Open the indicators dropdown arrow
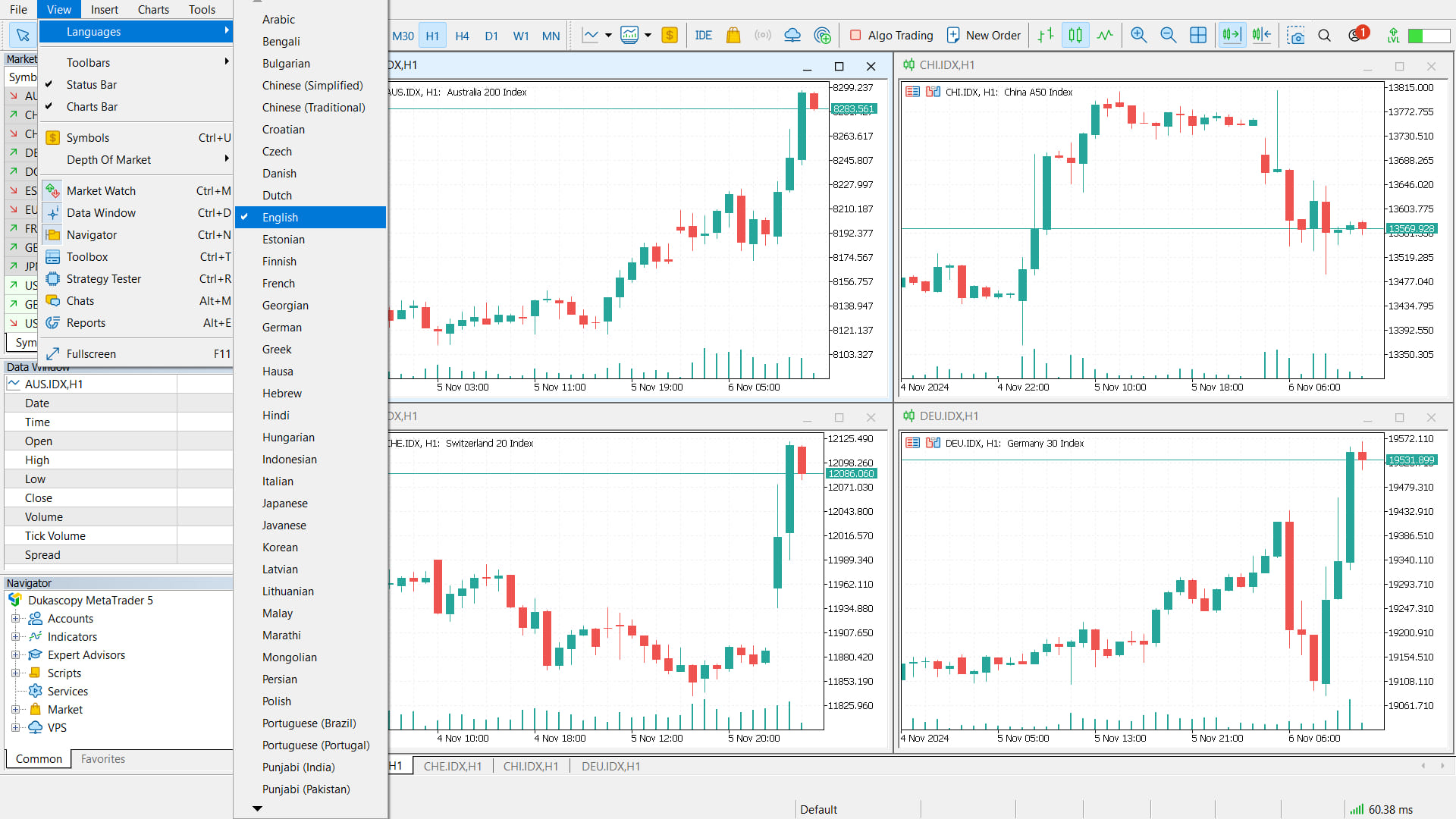The width and height of the screenshot is (1456, 819). (x=648, y=35)
